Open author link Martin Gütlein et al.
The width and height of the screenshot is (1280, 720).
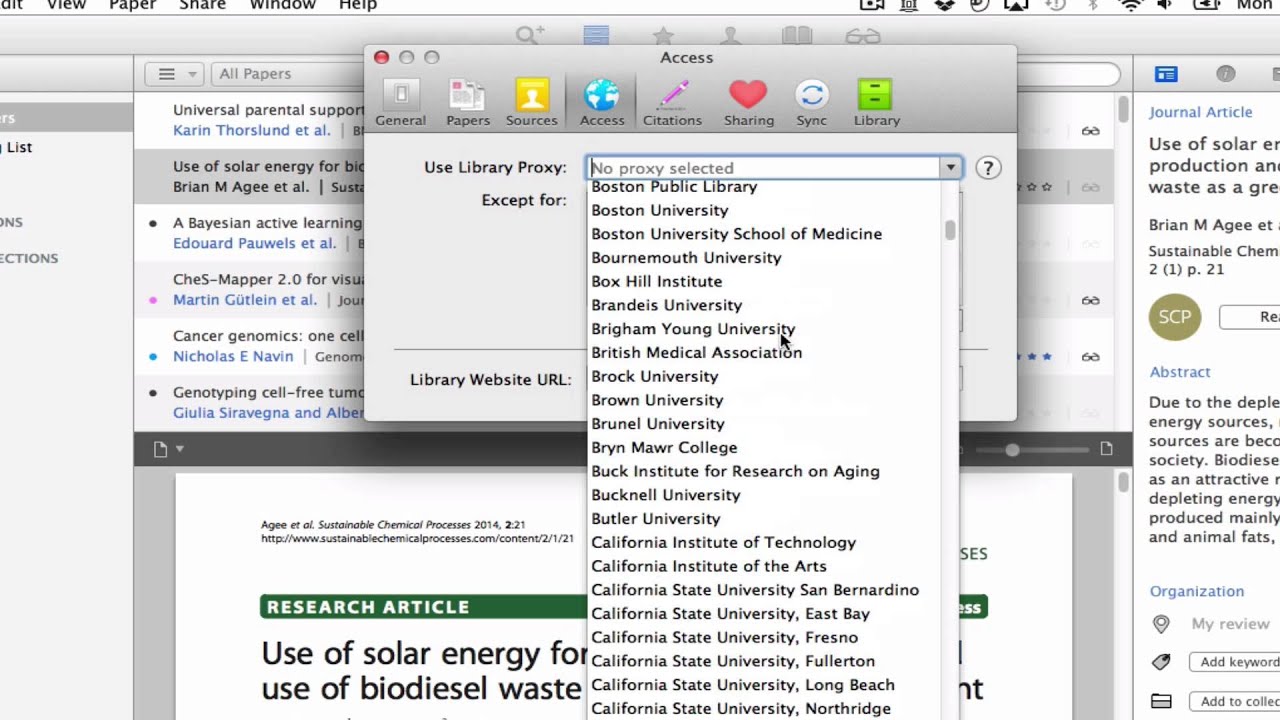[245, 300]
